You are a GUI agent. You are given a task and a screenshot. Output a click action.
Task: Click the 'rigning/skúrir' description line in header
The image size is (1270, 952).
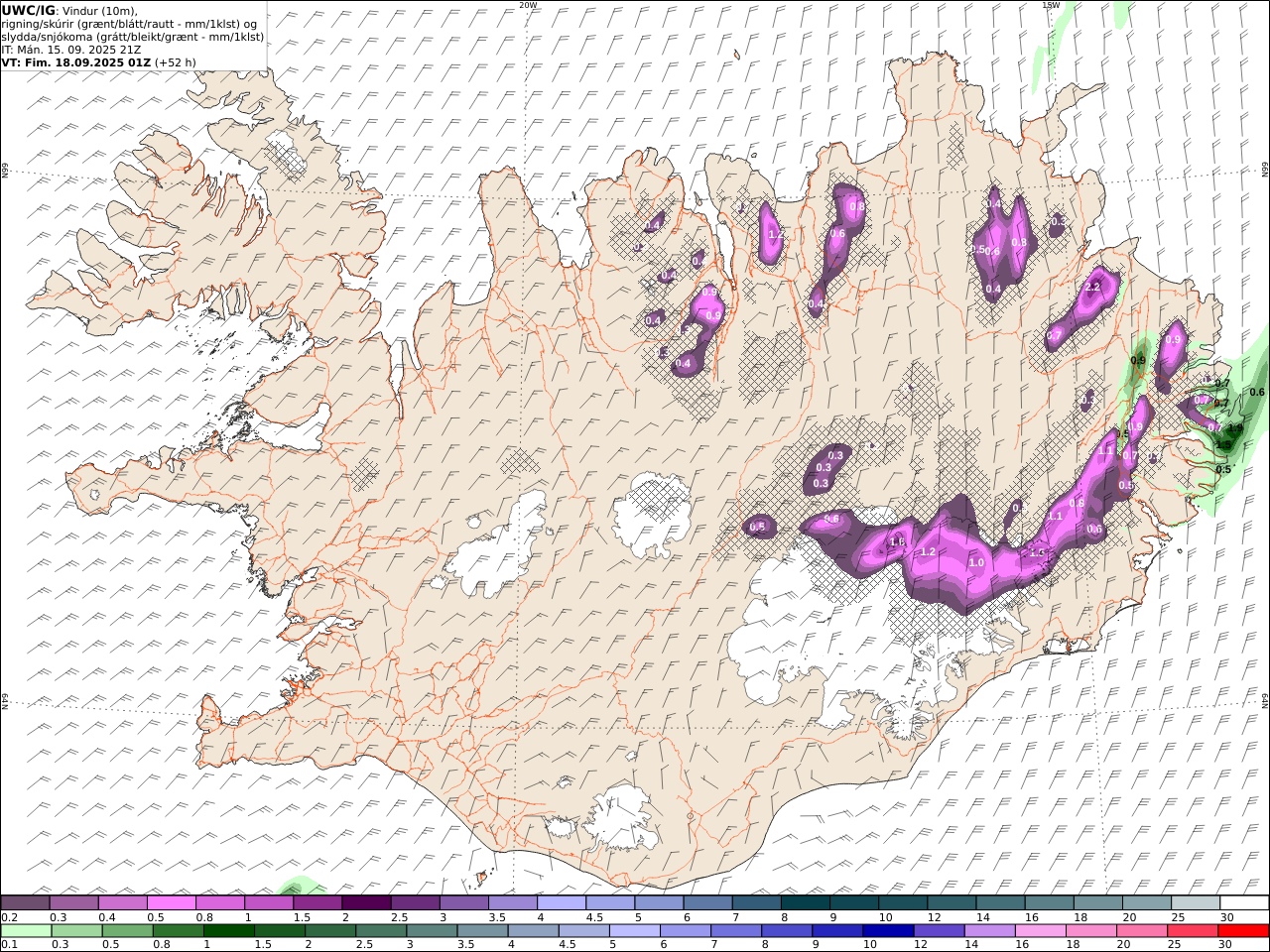[129, 24]
